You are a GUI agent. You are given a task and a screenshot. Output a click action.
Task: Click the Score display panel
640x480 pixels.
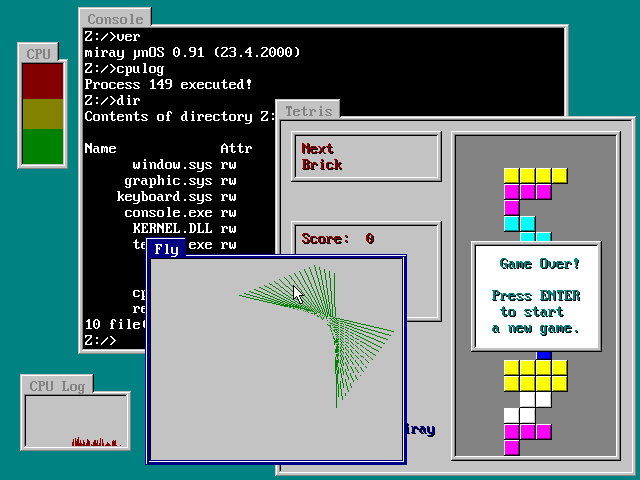click(x=365, y=239)
